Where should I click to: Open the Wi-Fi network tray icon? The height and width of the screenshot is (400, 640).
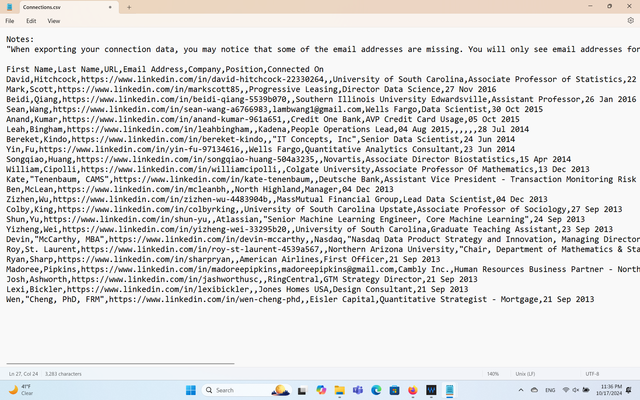(x=566, y=390)
